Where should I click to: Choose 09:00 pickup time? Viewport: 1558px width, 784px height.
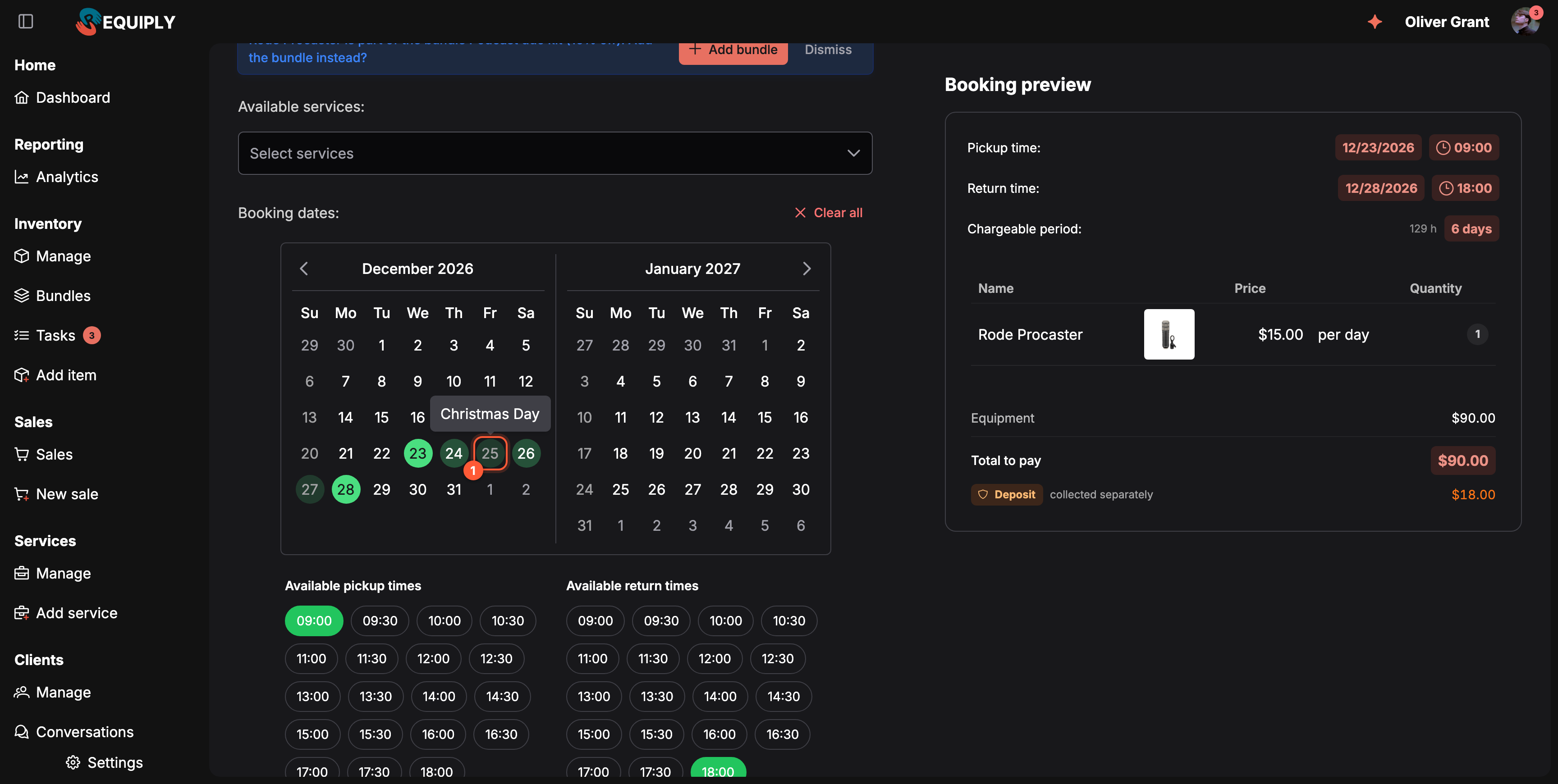click(314, 621)
